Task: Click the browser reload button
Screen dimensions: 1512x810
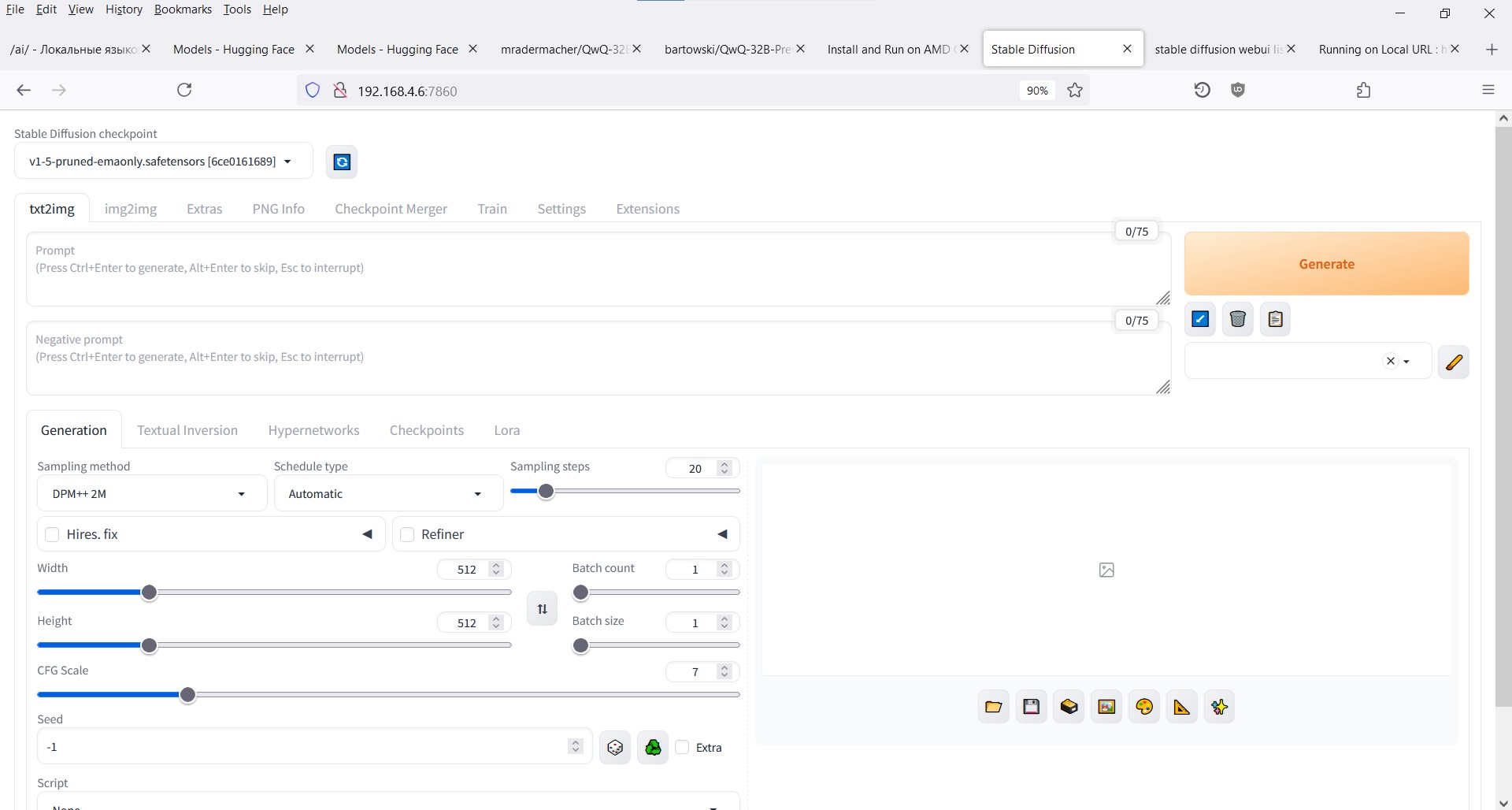Action: [184, 90]
